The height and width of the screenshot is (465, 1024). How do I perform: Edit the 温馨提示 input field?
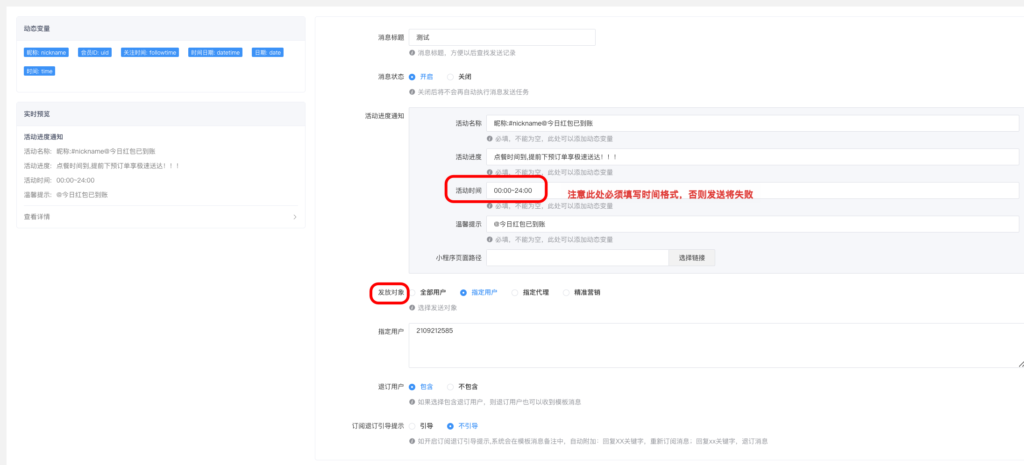point(752,224)
